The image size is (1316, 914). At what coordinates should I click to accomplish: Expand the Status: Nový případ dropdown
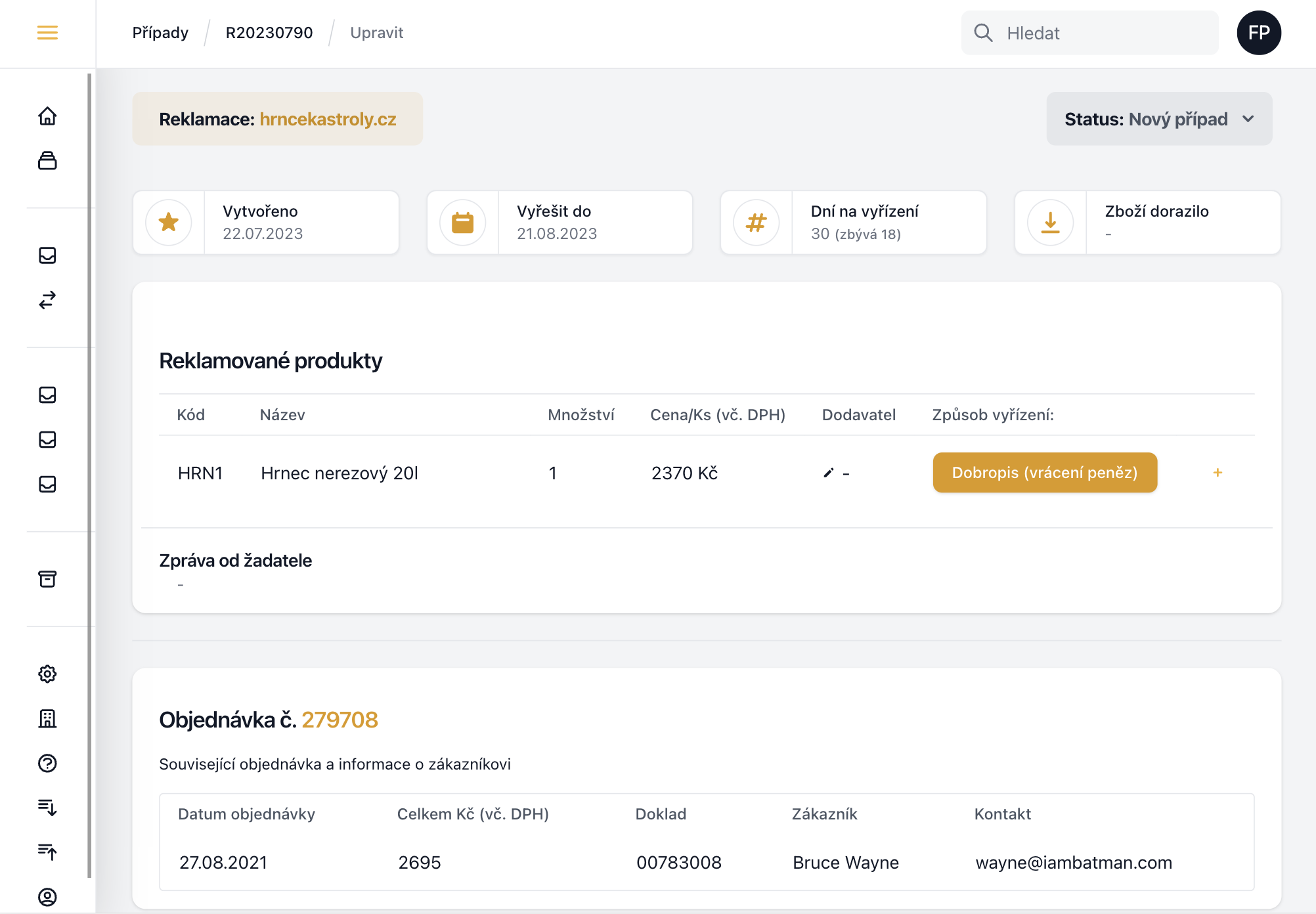1158,119
